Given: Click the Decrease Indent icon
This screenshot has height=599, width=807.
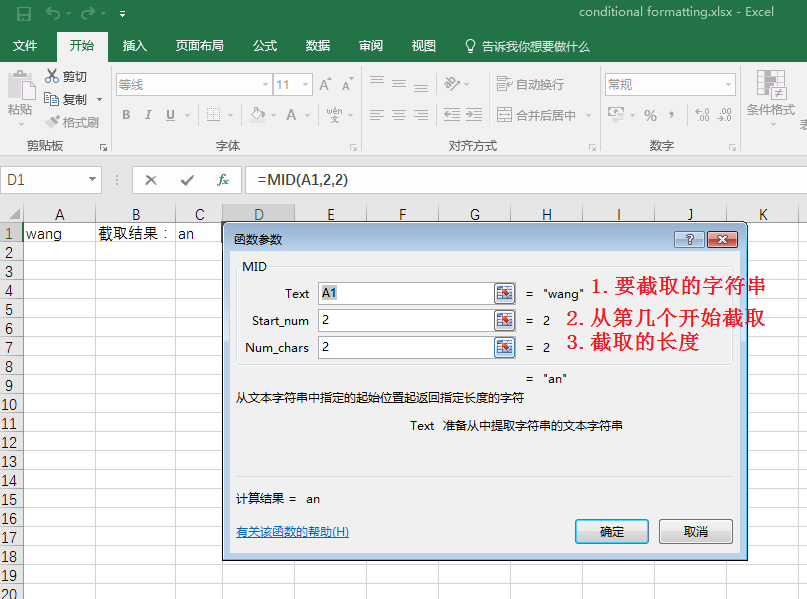Looking at the screenshot, I should pos(452,115).
